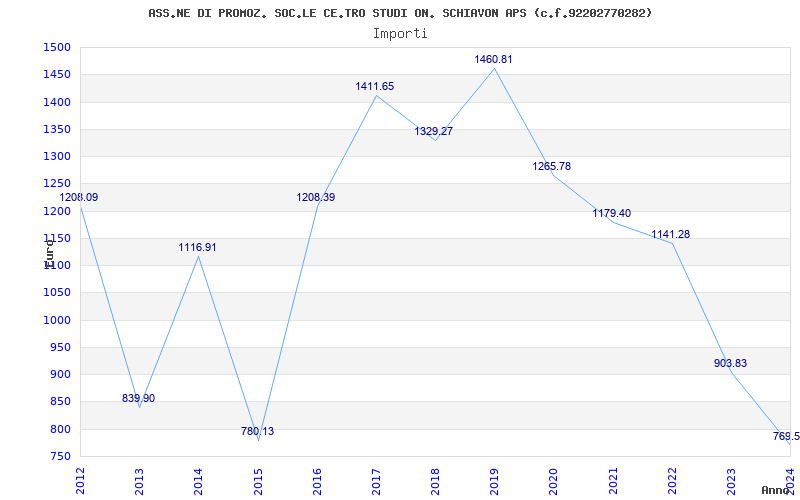Click the partially visible 769.5 data label
800x500 pixels.
786,436
